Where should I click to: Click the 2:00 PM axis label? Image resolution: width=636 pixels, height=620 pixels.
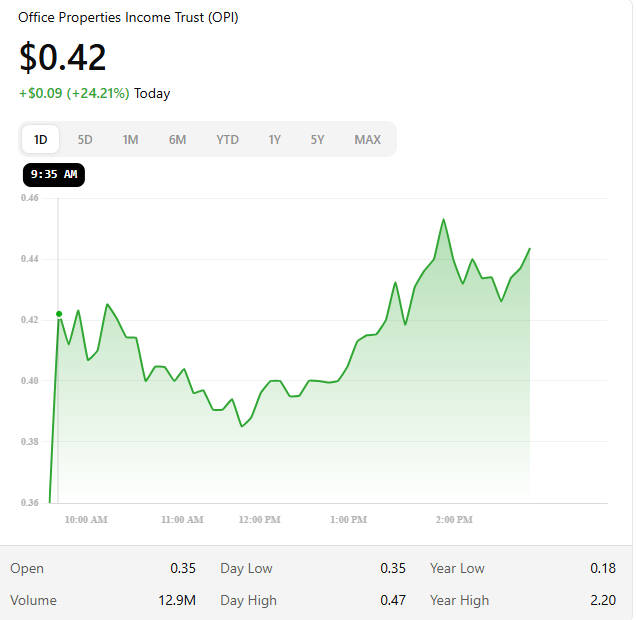point(454,519)
